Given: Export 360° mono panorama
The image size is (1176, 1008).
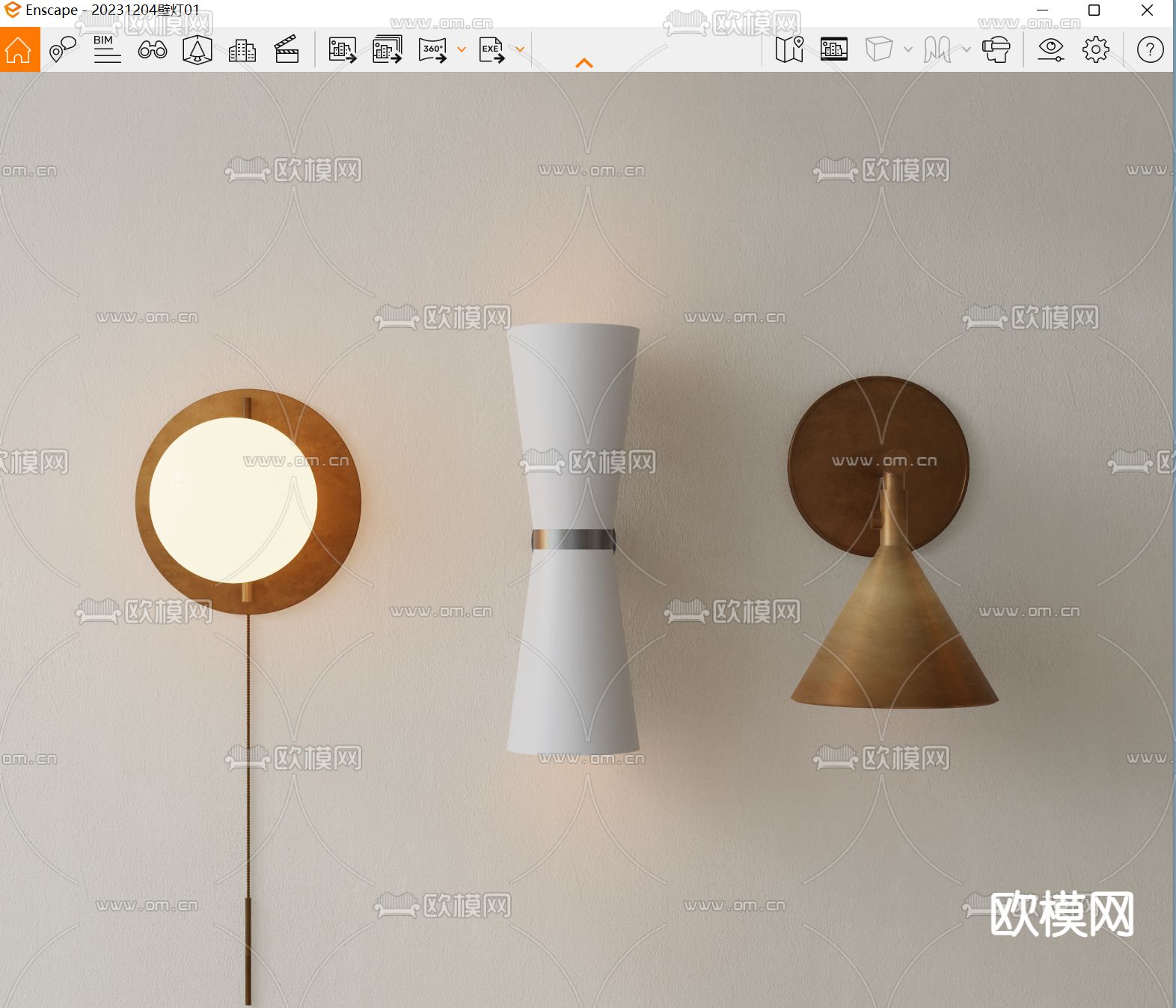Looking at the screenshot, I should click(x=432, y=50).
